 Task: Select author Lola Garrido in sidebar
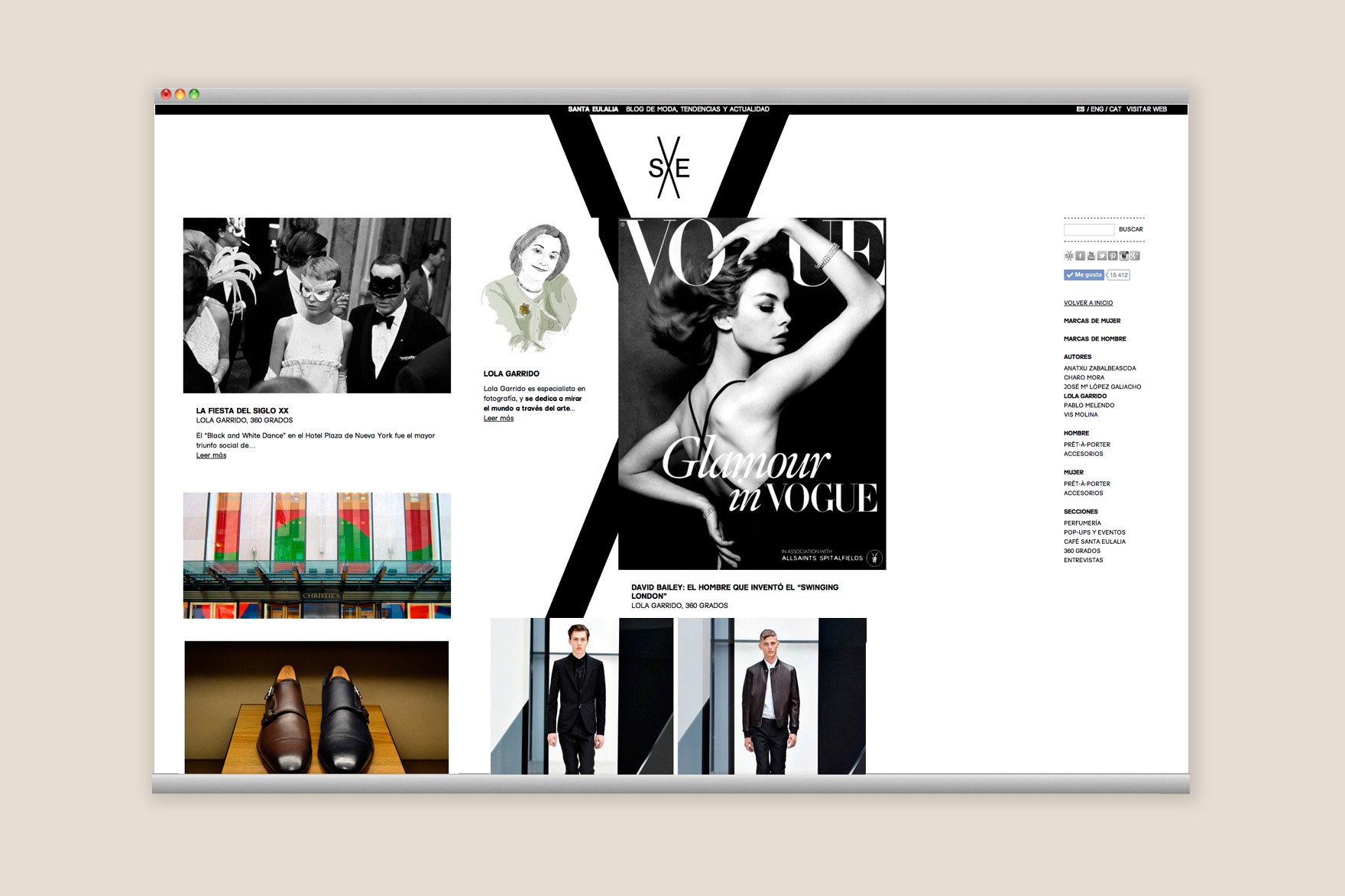click(x=1085, y=396)
